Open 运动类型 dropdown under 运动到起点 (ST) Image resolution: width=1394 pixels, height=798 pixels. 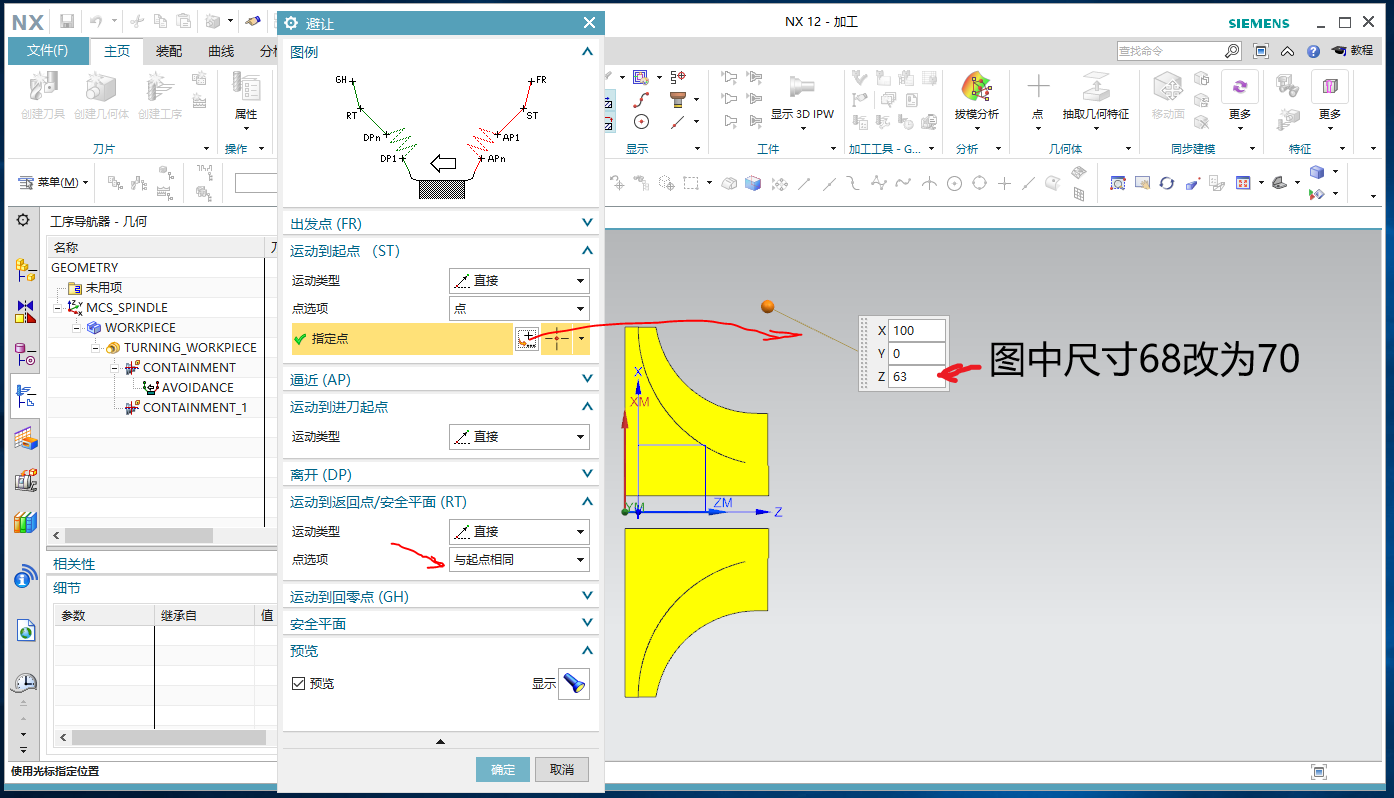pos(519,281)
